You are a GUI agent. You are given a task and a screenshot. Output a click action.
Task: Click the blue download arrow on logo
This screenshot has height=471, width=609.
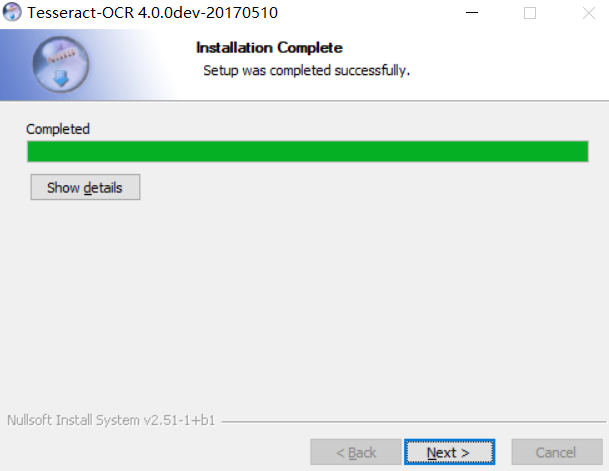(x=61, y=78)
